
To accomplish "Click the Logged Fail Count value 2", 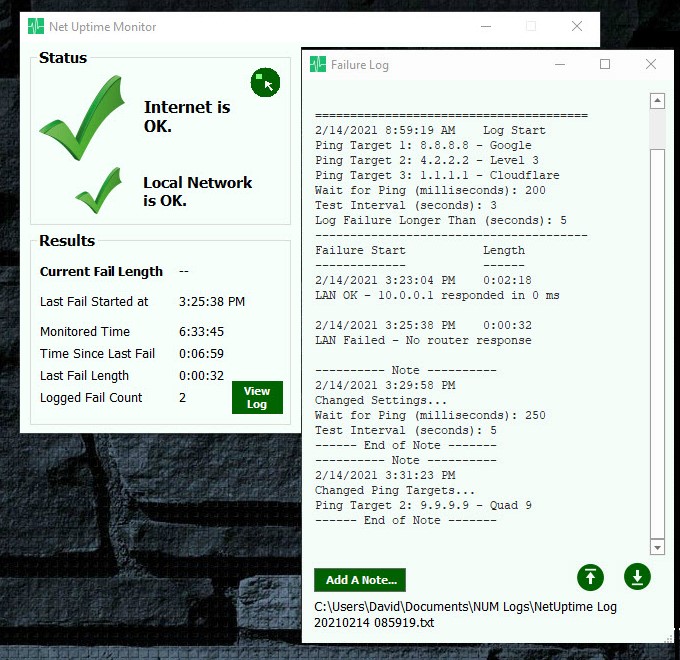I will (183, 398).
